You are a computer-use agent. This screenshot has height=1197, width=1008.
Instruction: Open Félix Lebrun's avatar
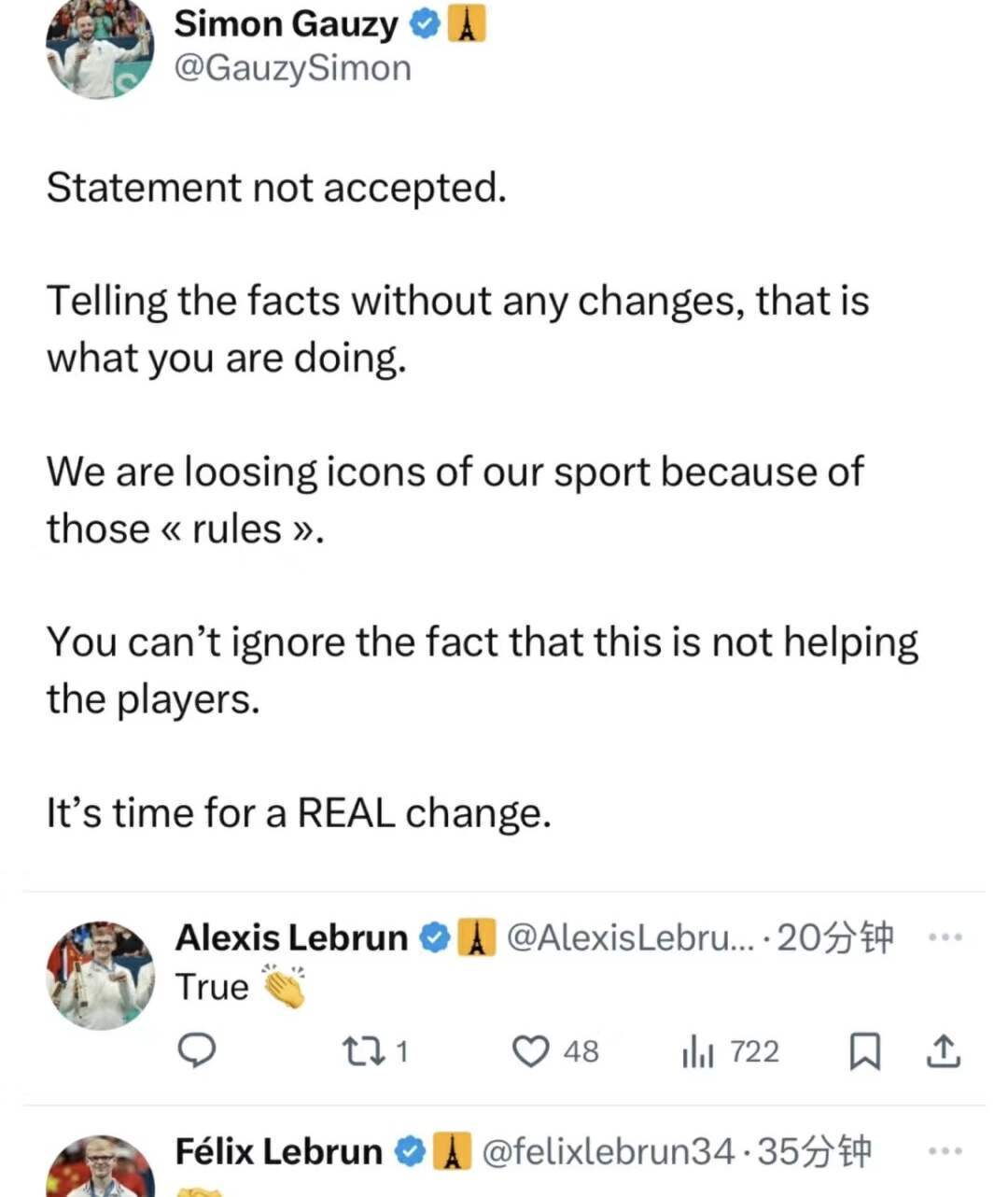click(101, 1169)
